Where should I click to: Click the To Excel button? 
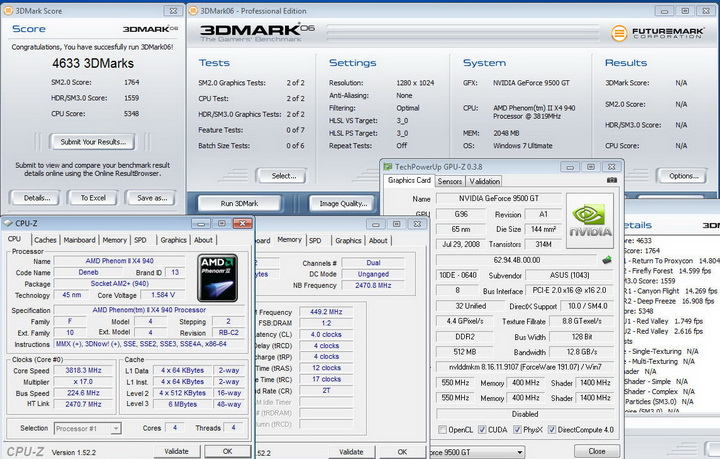pos(93,198)
